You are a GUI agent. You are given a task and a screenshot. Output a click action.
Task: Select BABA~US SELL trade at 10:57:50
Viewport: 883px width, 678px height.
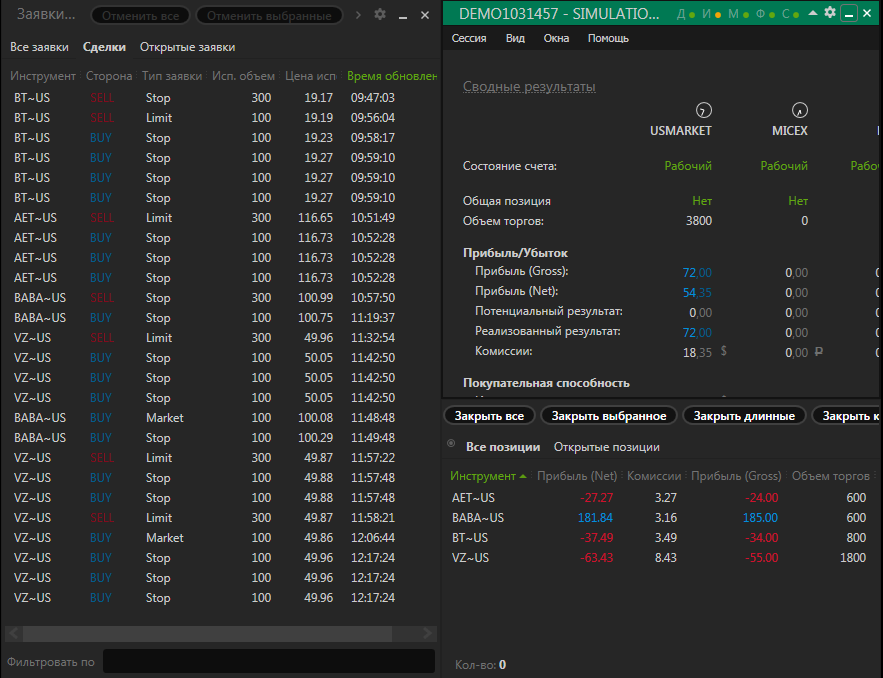click(222, 298)
